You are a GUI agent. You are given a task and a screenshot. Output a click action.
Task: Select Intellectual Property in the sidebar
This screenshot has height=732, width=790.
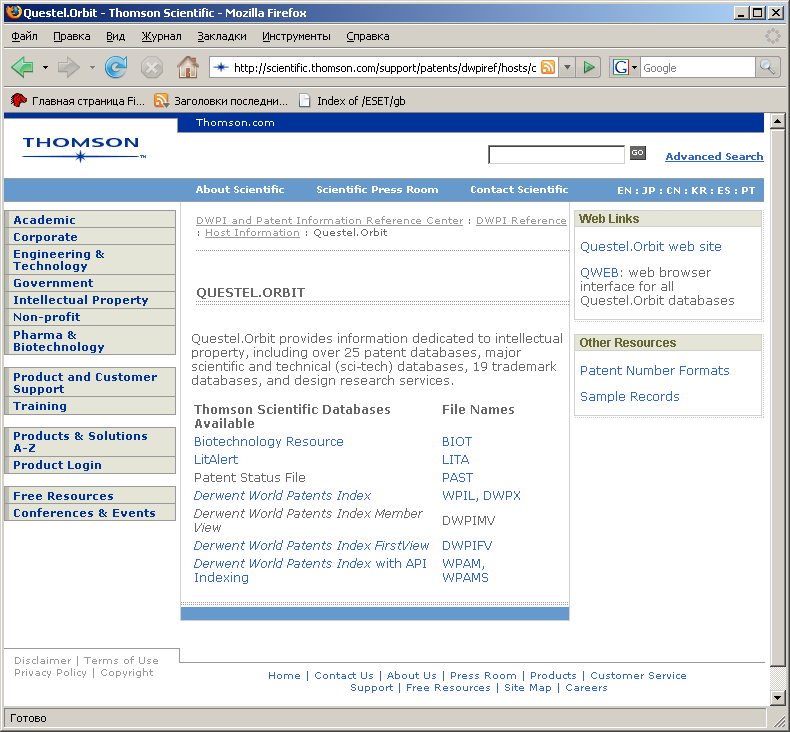click(x=90, y=300)
